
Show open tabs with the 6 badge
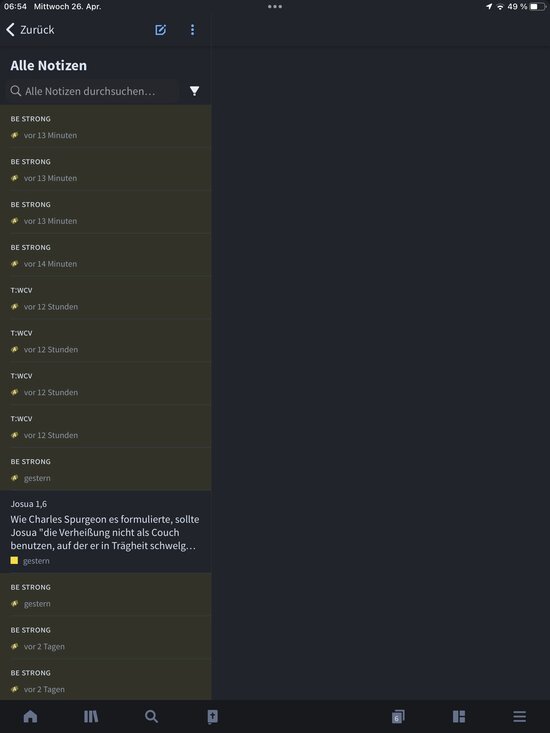click(x=398, y=716)
